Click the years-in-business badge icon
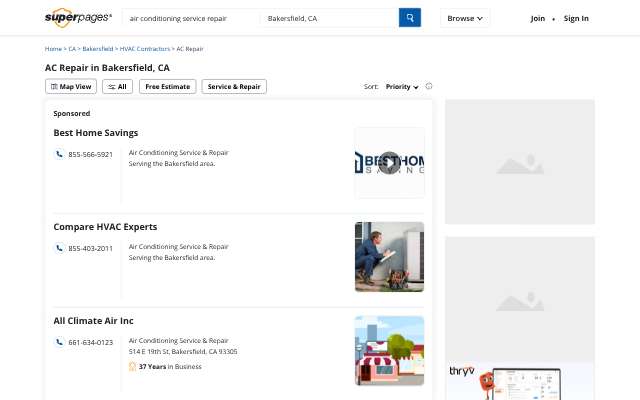 [x=132, y=367]
